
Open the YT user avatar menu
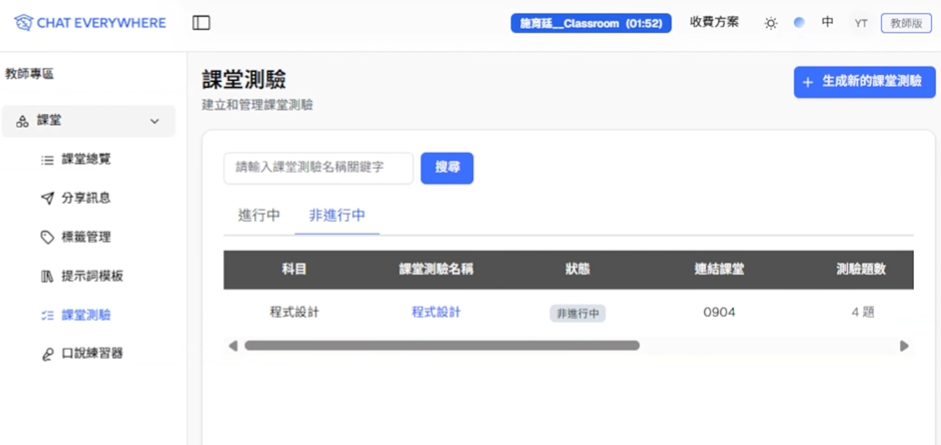pyautogui.click(x=861, y=23)
